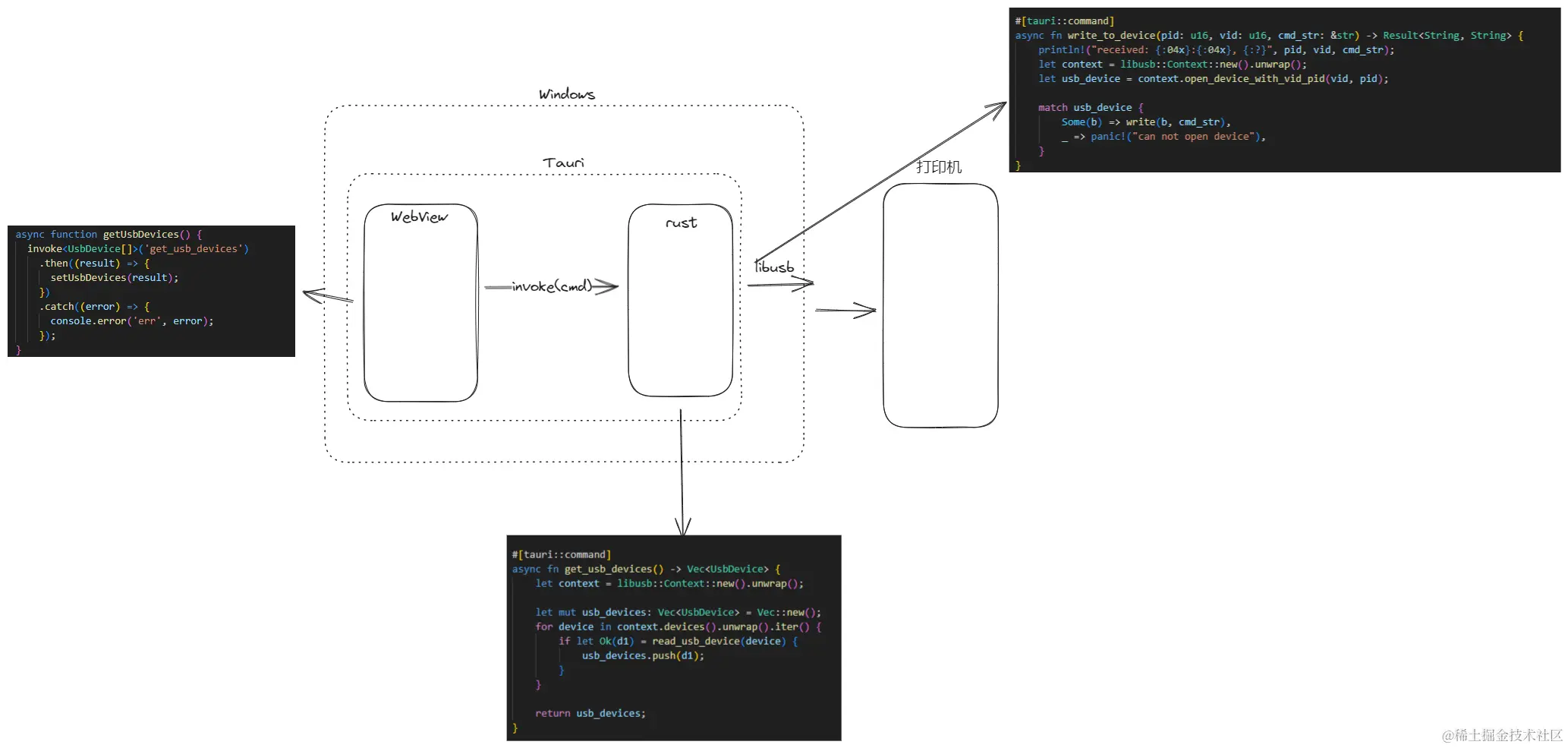Click the "Windows" label above the outer box
Viewport: 1568px width, 748px height.
567,94
